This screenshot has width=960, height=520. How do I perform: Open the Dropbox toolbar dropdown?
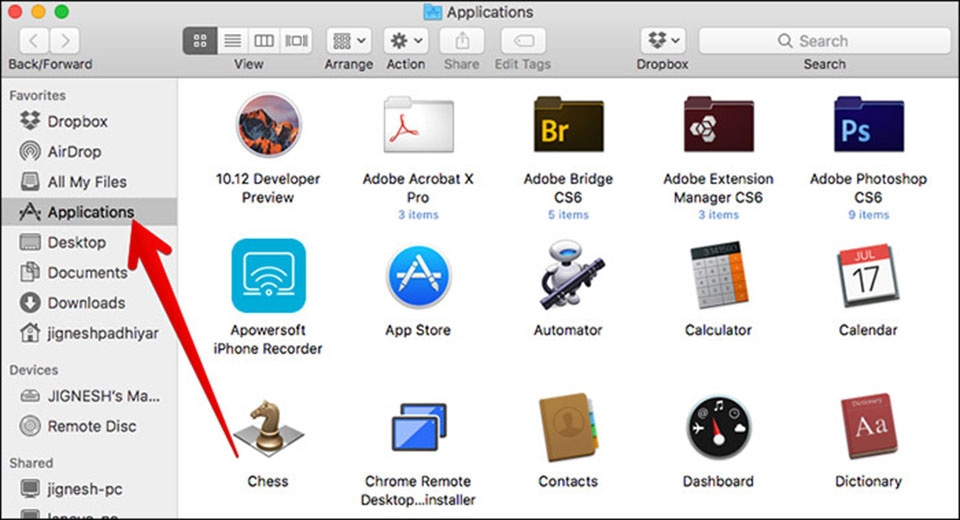tap(663, 41)
